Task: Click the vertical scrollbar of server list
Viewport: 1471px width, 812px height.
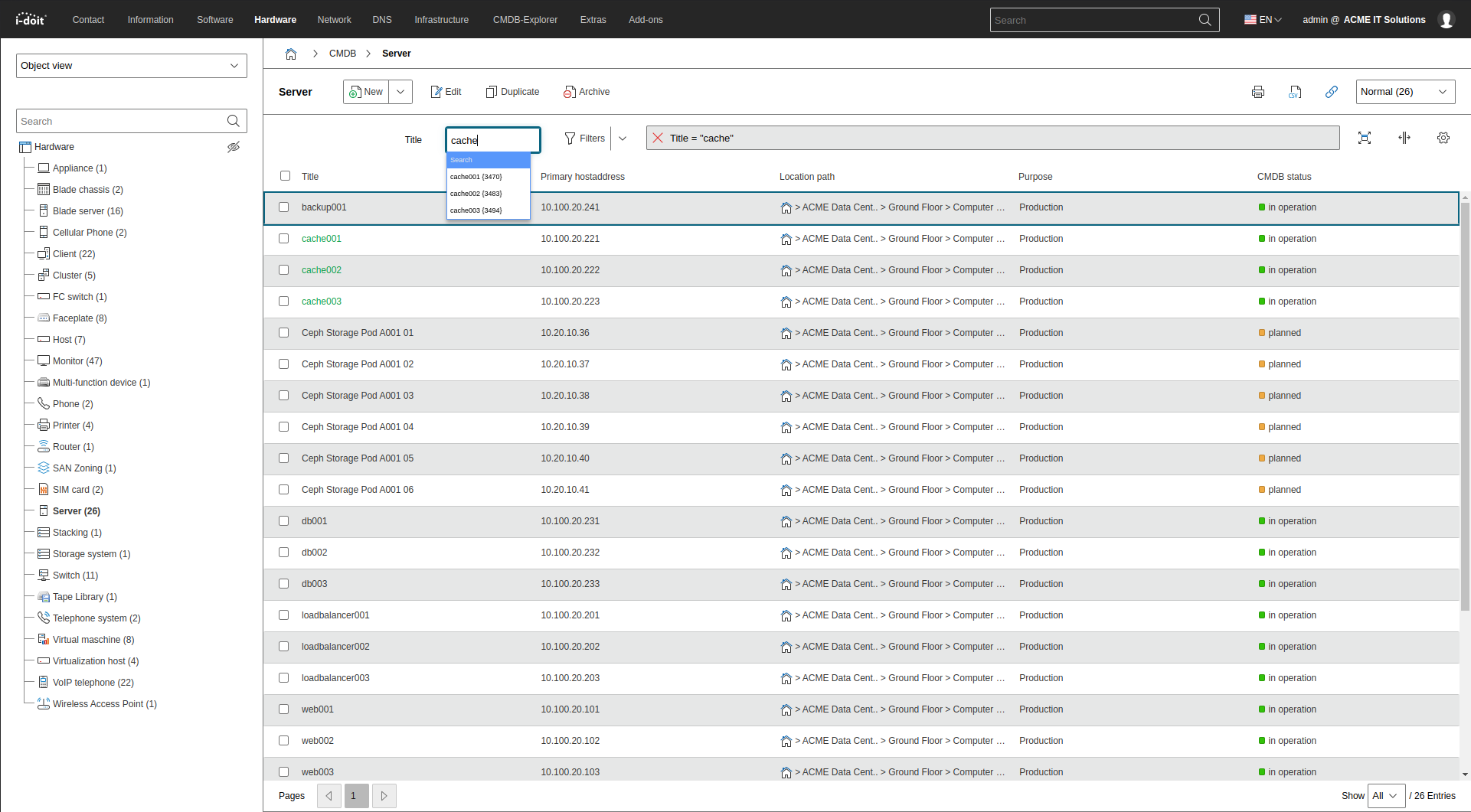Action: (1465, 406)
